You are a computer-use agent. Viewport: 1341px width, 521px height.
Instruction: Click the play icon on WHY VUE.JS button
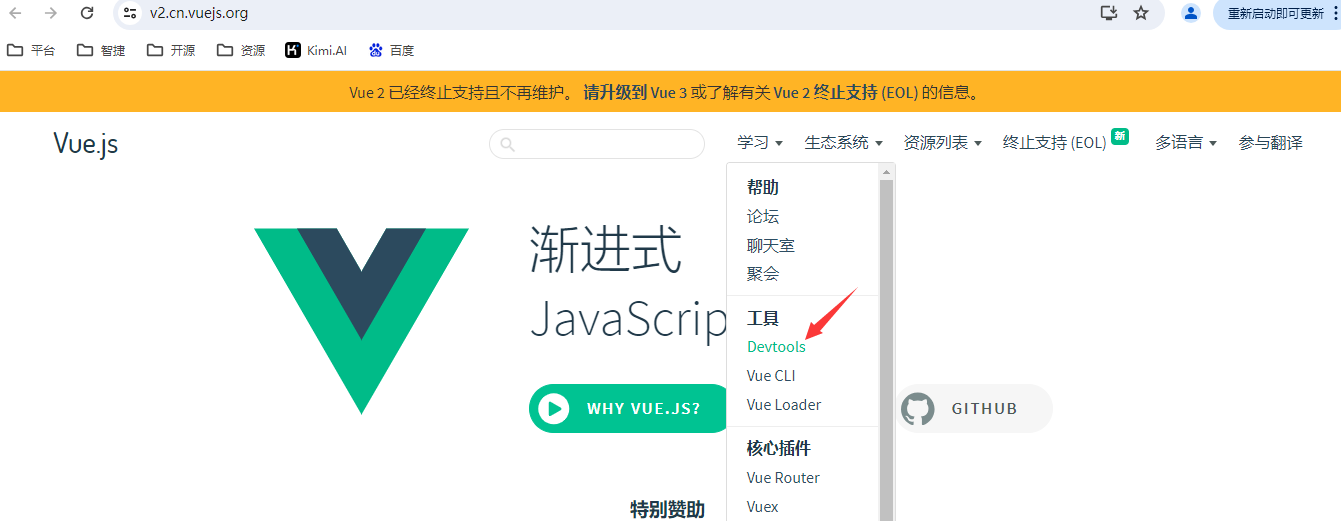pyautogui.click(x=553, y=408)
